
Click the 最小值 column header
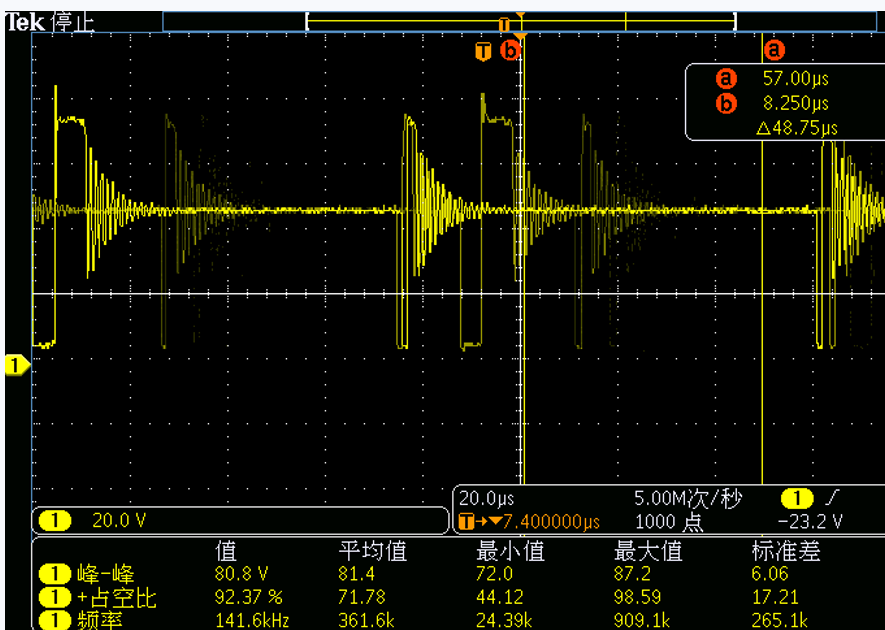(x=510, y=550)
